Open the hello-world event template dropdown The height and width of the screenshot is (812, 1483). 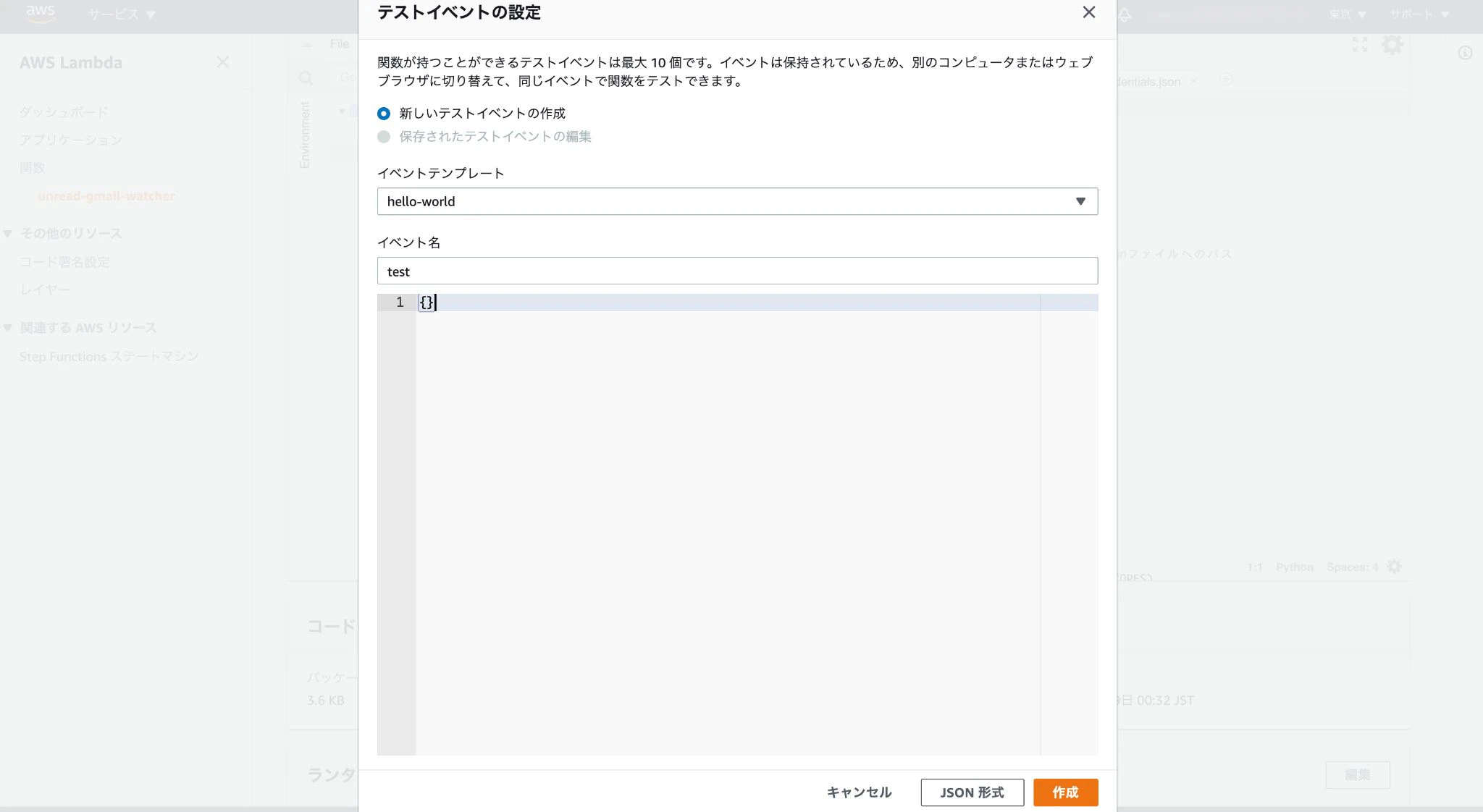[737, 201]
